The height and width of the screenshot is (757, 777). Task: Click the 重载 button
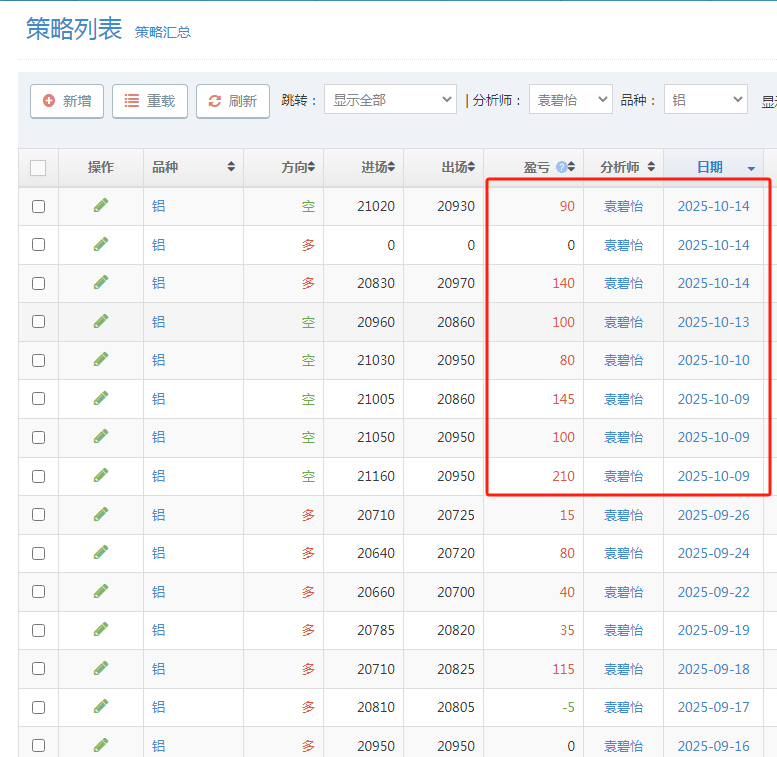coord(150,101)
